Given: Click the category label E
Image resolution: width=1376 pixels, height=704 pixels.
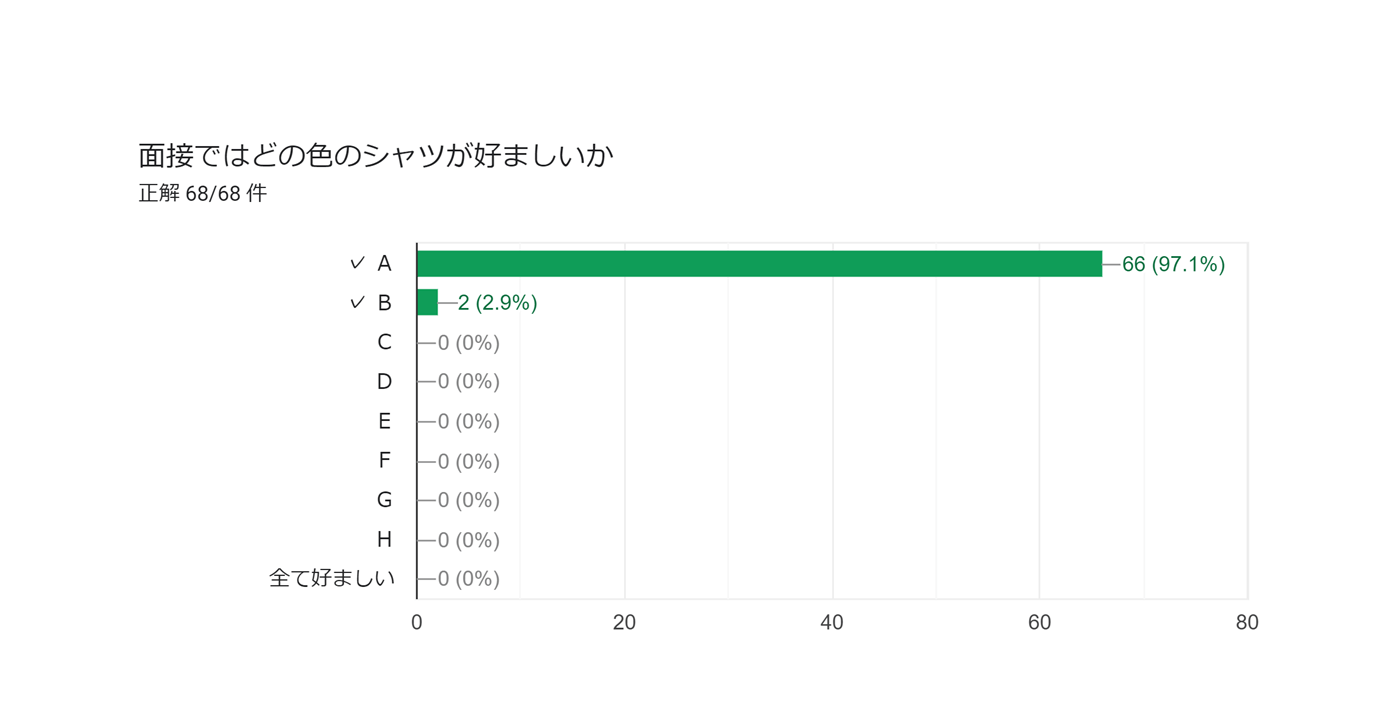Looking at the screenshot, I should [x=384, y=421].
